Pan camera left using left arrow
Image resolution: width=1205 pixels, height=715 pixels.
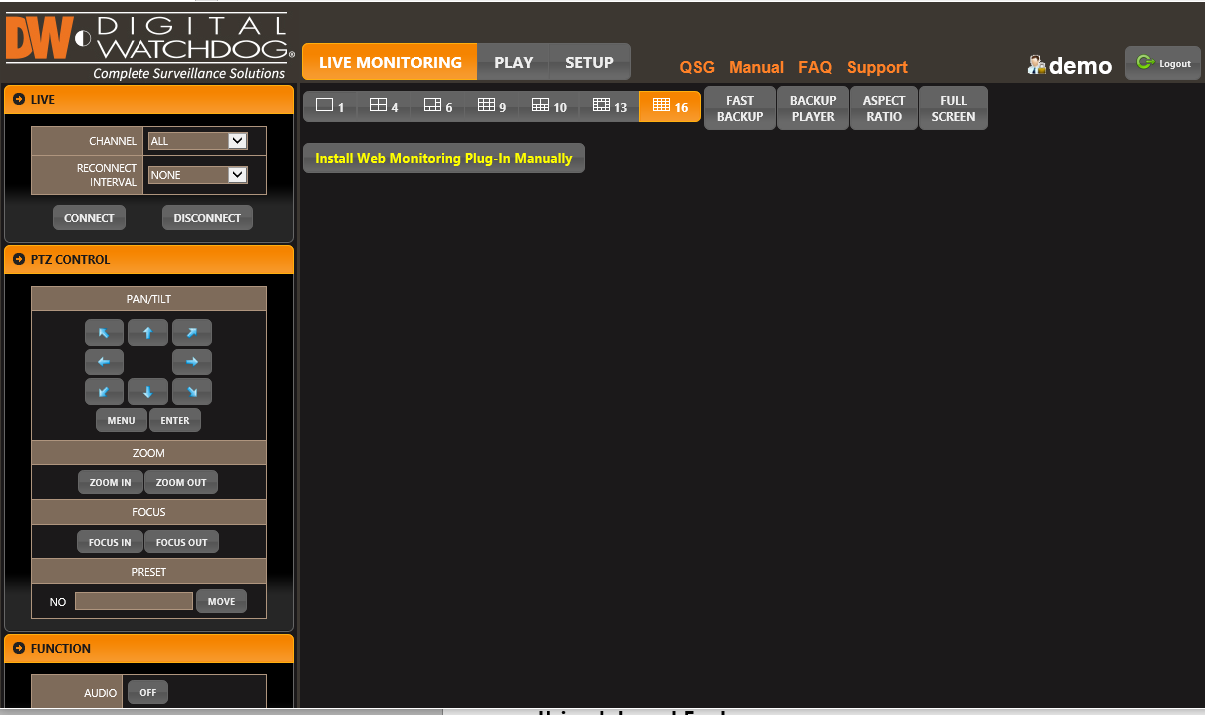click(104, 362)
